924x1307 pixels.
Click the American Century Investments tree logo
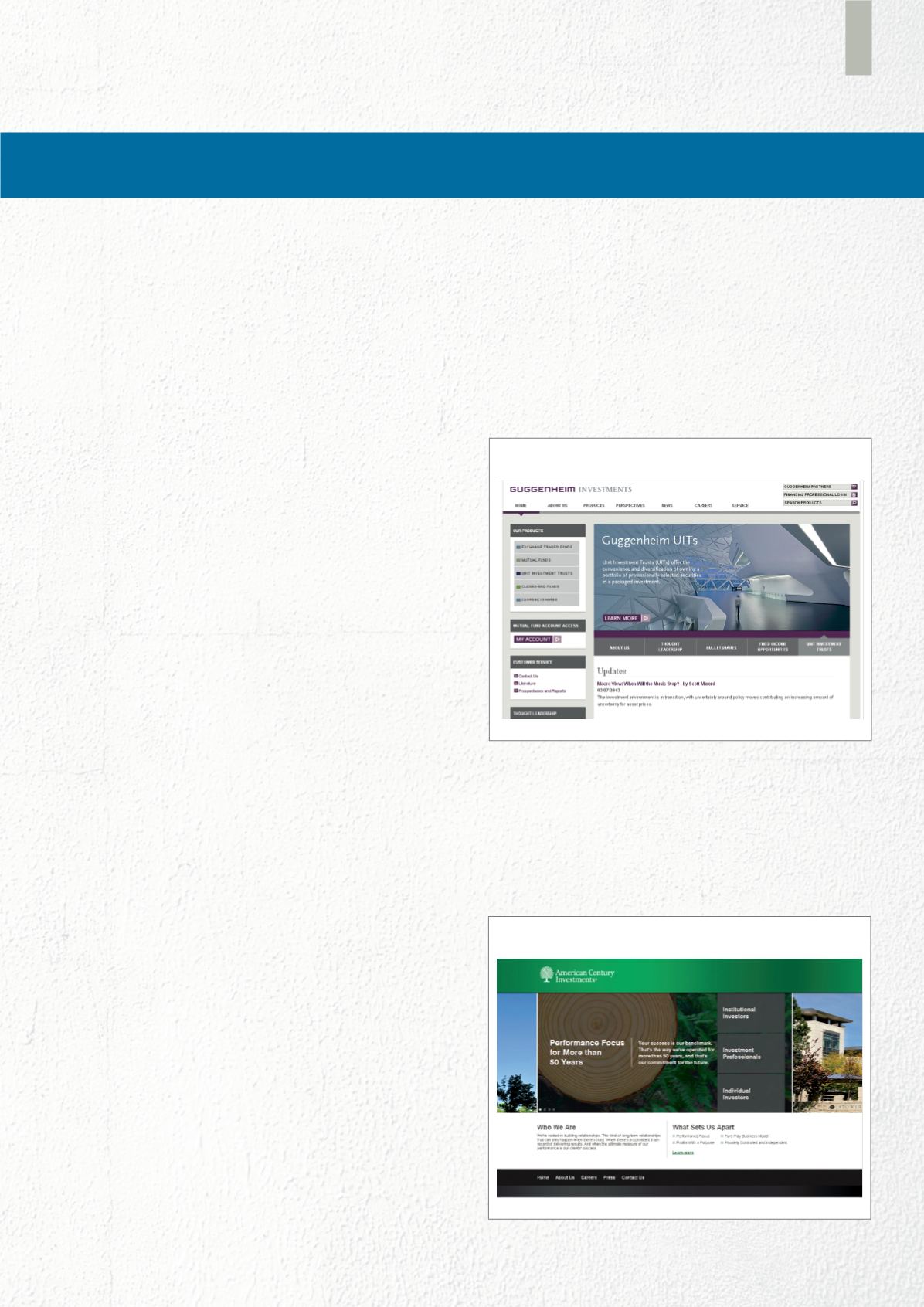tap(546, 975)
